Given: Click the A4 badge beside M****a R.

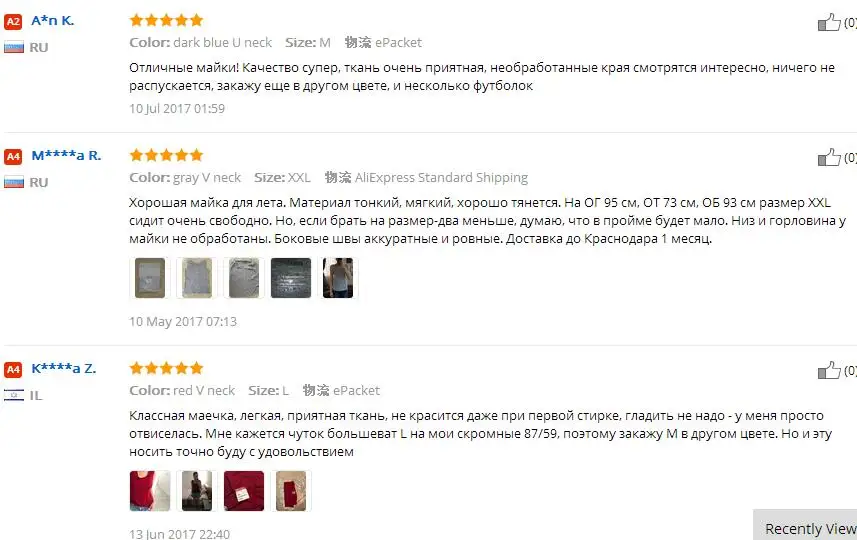Looking at the screenshot, I should pyautogui.click(x=13, y=157).
